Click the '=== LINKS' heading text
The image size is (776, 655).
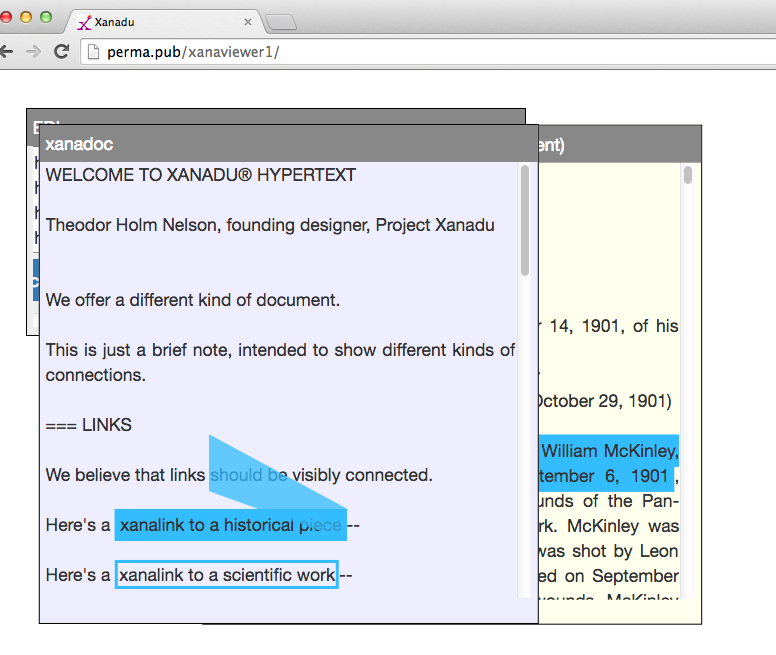[89, 425]
